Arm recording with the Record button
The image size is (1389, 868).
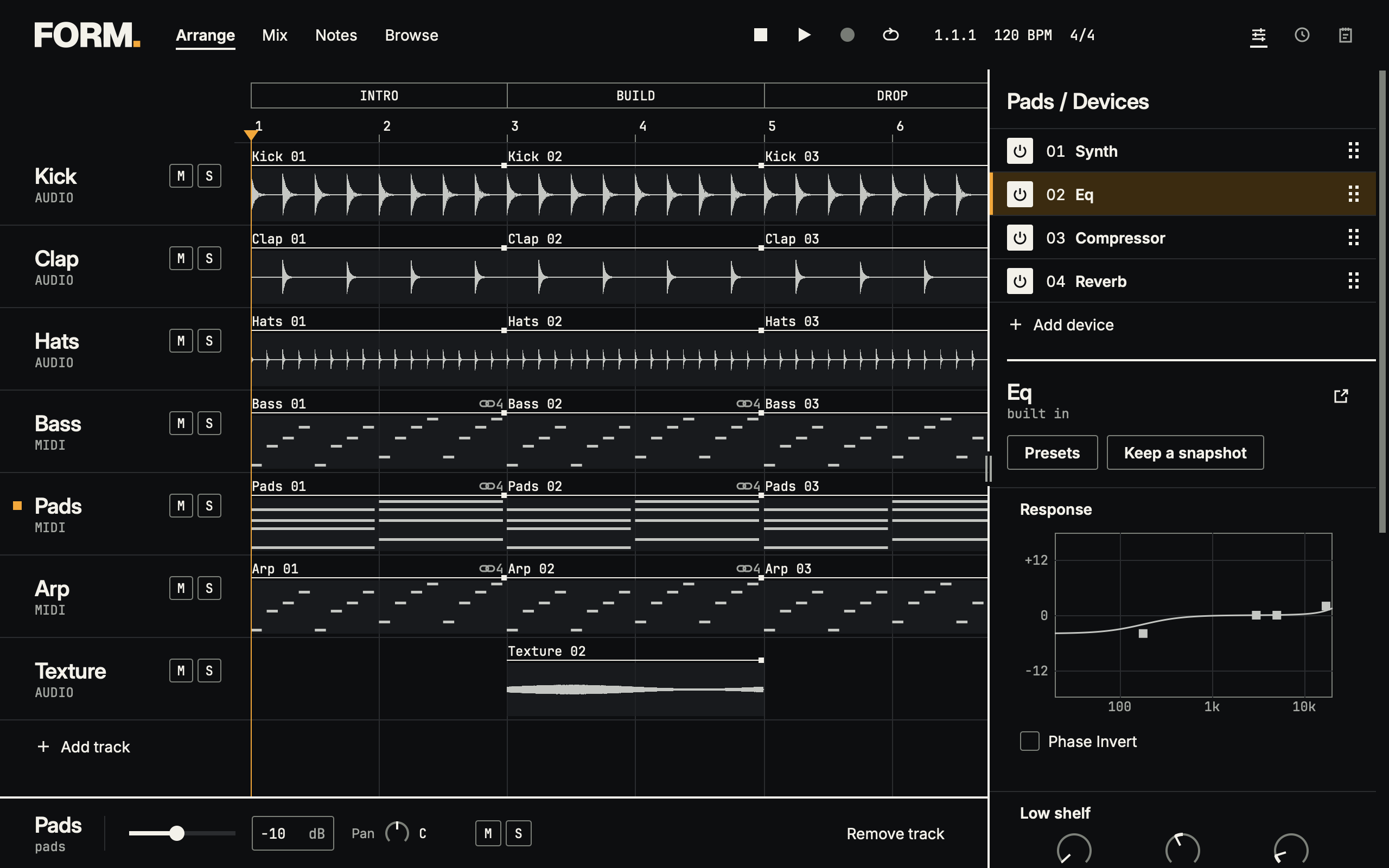pyautogui.click(x=847, y=35)
